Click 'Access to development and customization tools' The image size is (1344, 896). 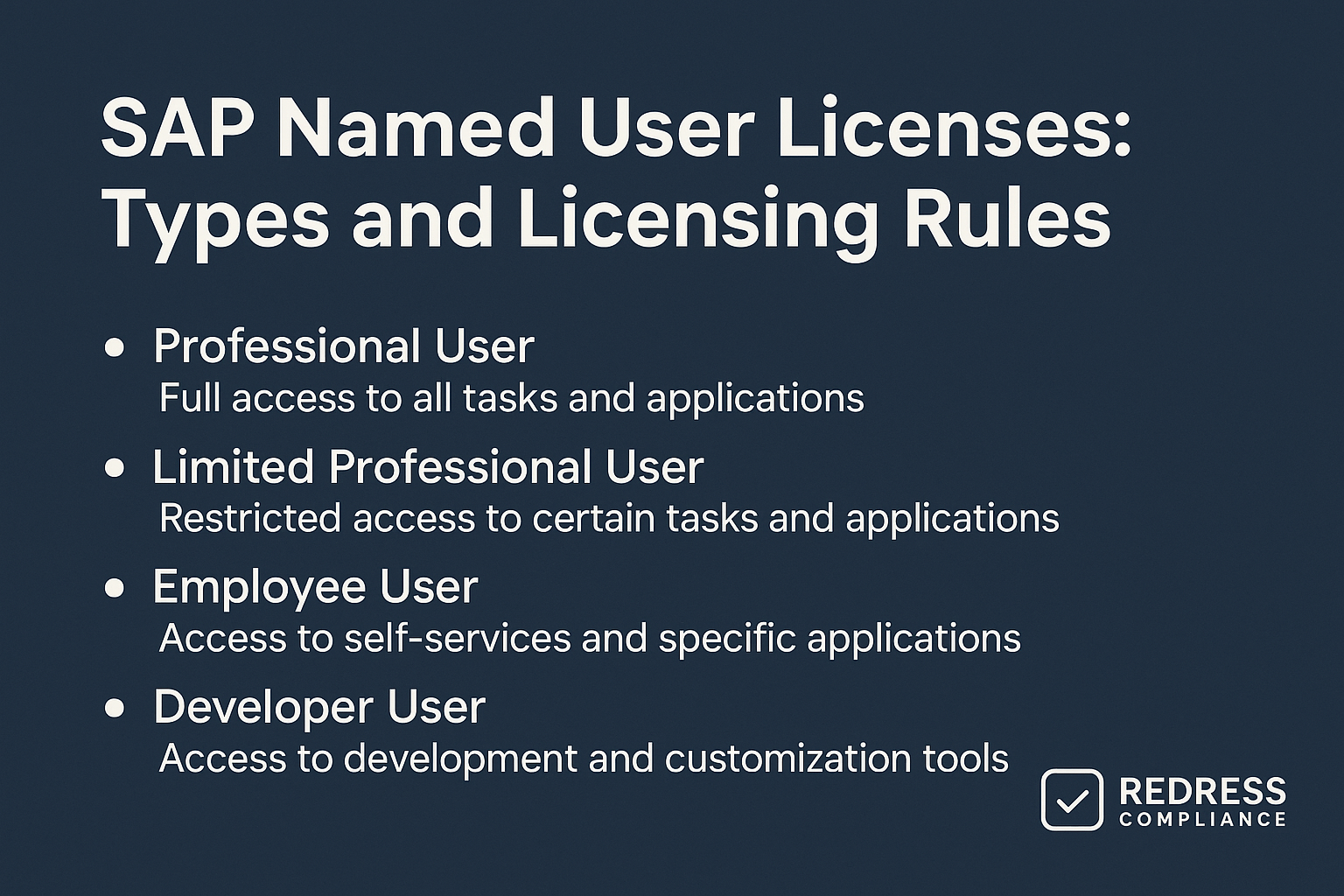[584, 758]
